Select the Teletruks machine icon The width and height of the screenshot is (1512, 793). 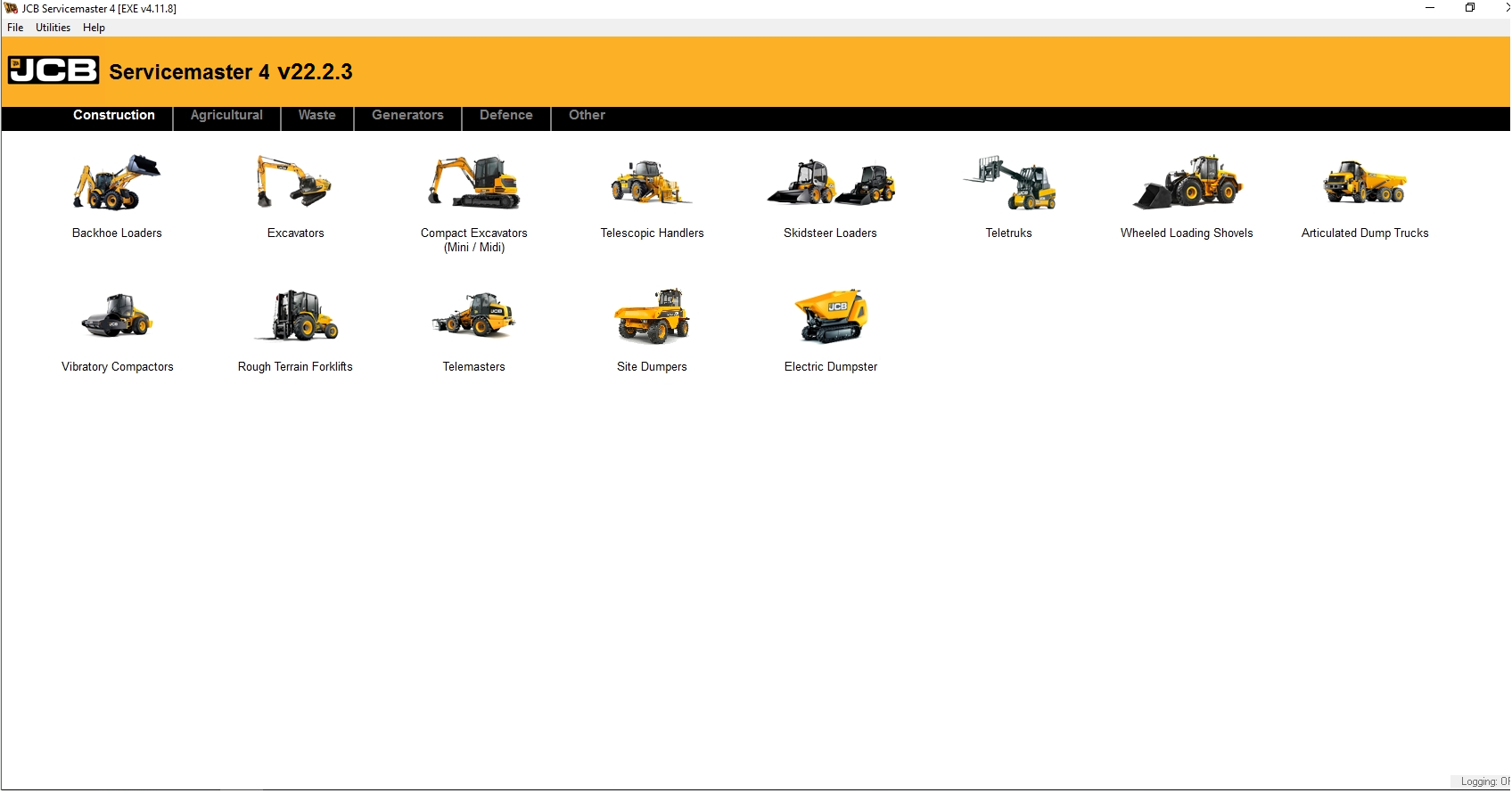tap(1009, 183)
